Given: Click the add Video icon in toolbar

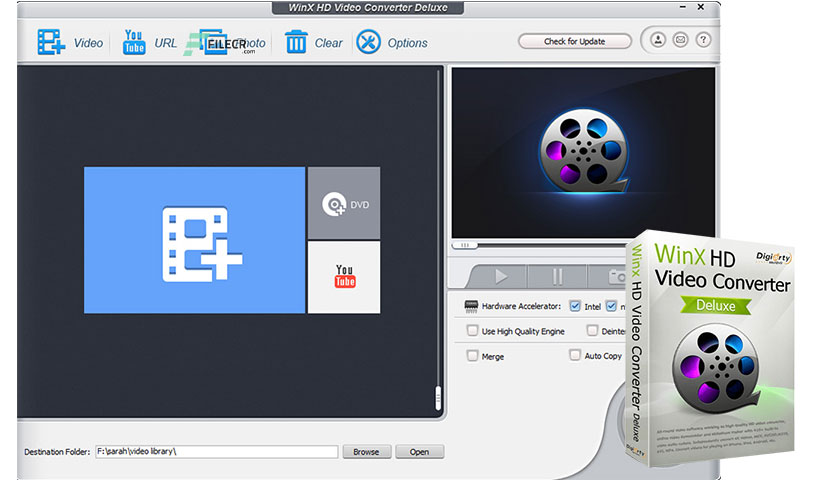Looking at the screenshot, I should 51,42.
